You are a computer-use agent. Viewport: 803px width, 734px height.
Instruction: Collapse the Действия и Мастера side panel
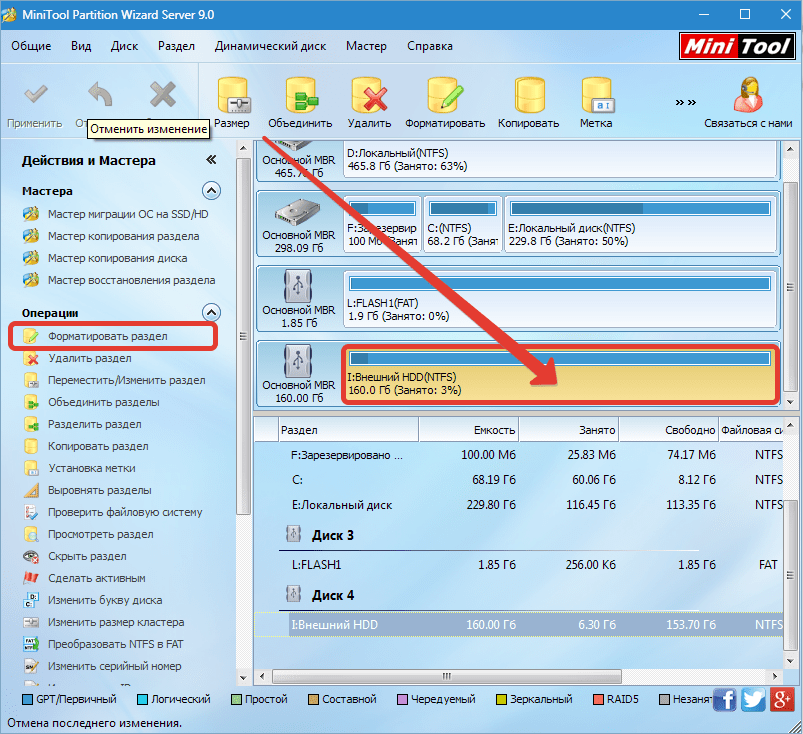tap(211, 160)
